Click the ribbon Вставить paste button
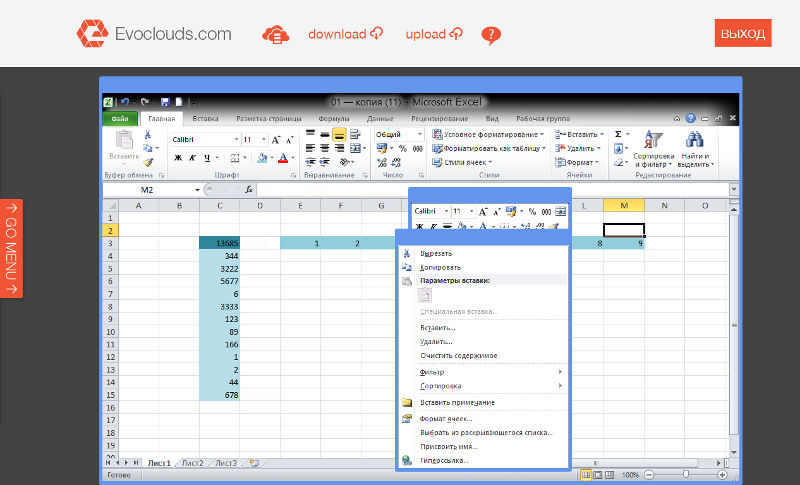Image resolution: width=800 pixels, height=485 pixels. (x=124, y=145)
